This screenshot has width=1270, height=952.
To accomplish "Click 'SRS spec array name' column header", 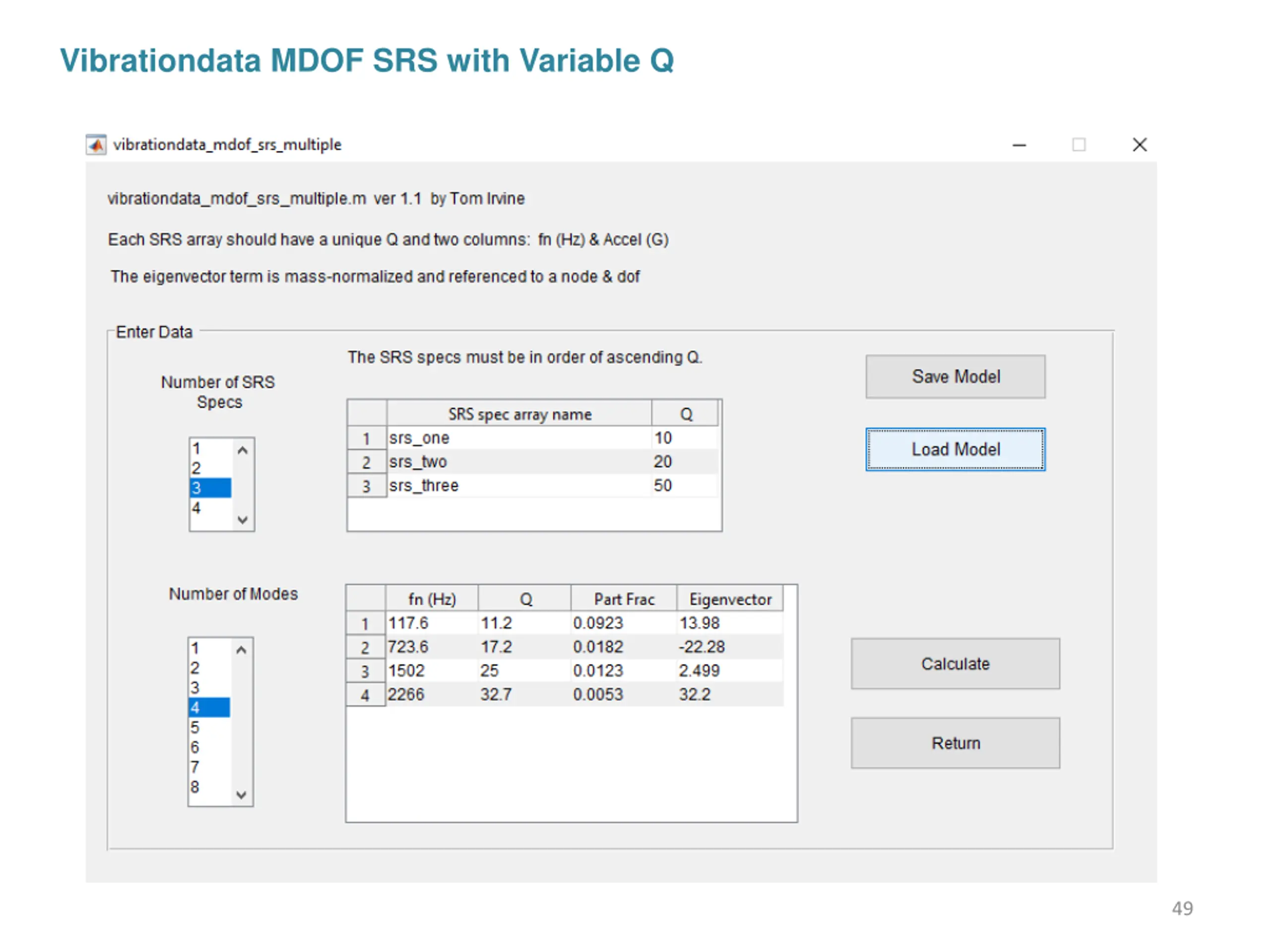I will 519,414.
